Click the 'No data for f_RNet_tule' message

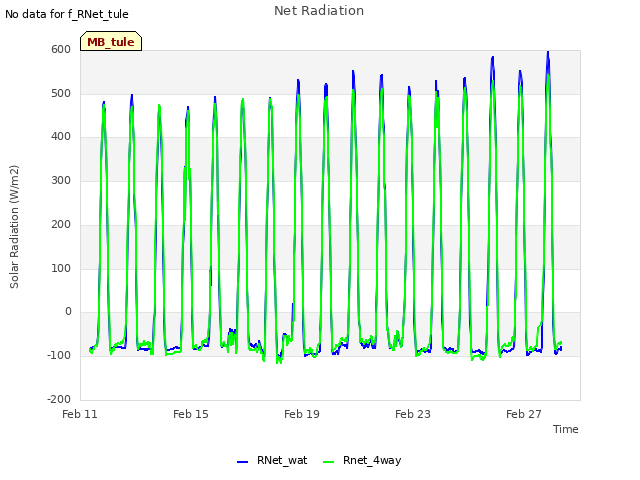[67, 14]
